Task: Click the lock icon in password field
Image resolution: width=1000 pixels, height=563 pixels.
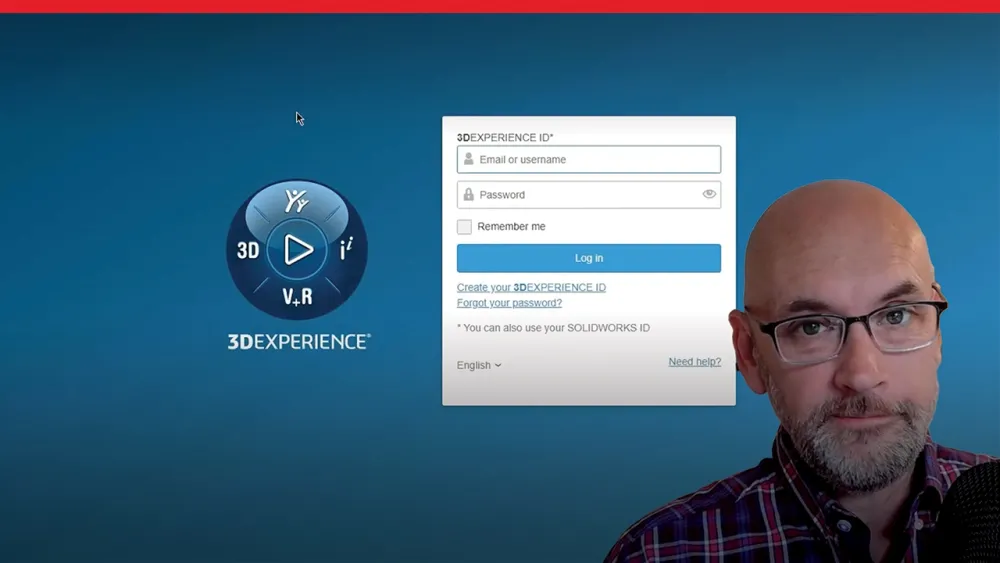Action: tap(469, 194)
